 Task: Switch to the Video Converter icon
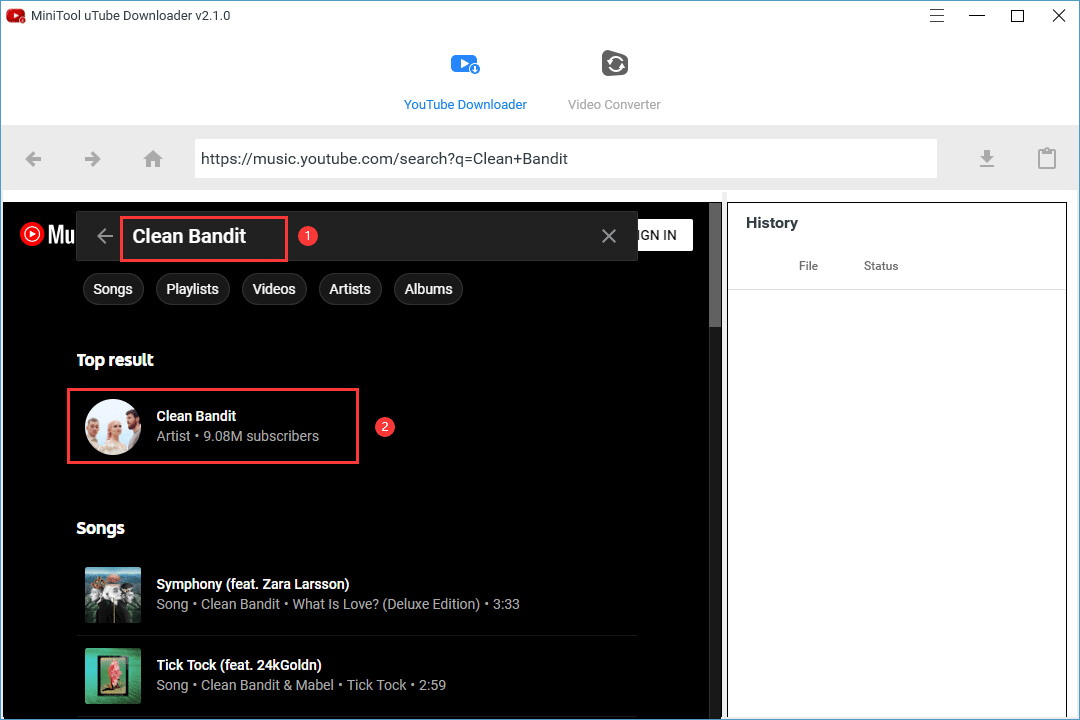[x=614, y=63]
